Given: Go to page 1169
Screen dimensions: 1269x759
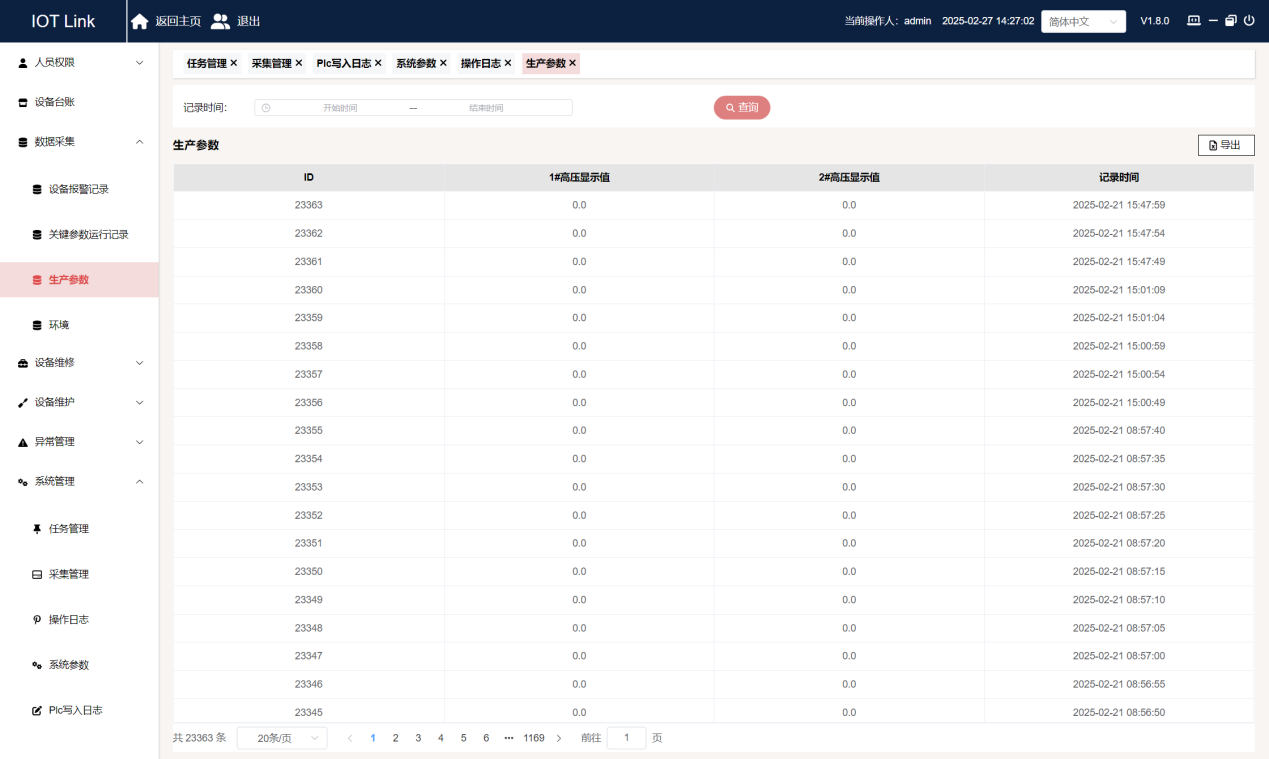Looking at the screenshot, I should click(x=534, y=738).
